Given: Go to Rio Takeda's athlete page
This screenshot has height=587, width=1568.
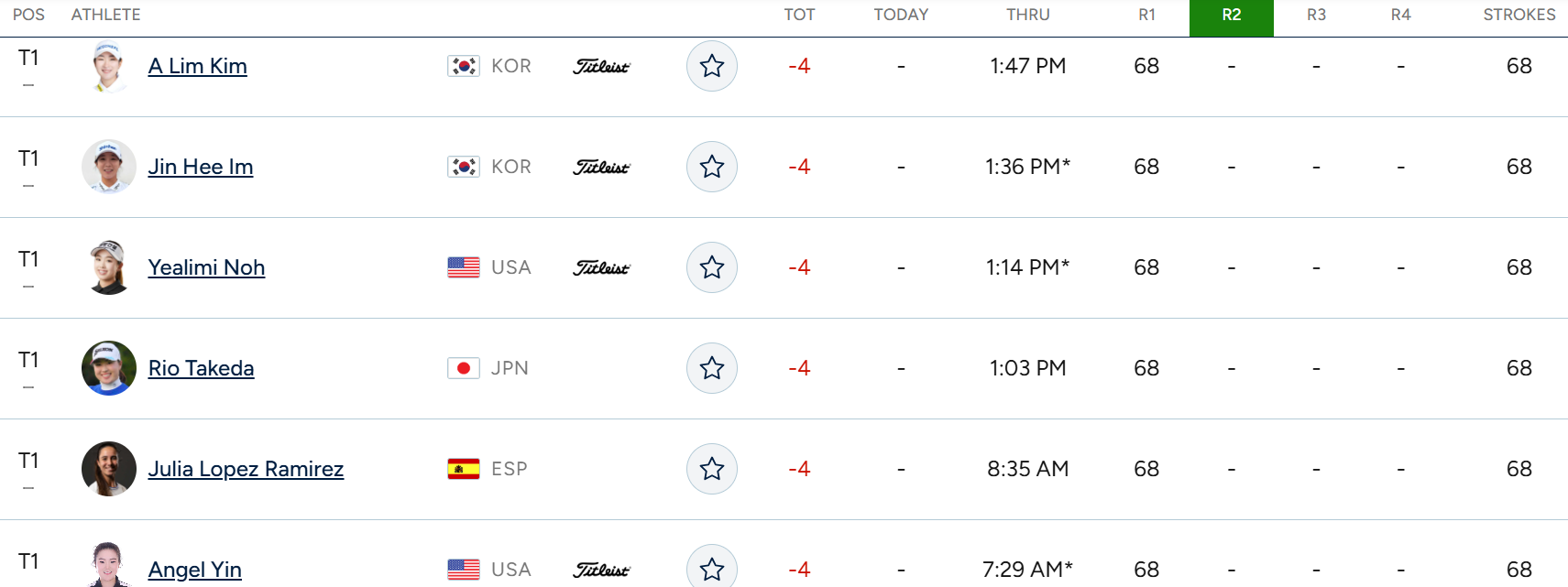Looking at the screenshot, I should [202, 368].
